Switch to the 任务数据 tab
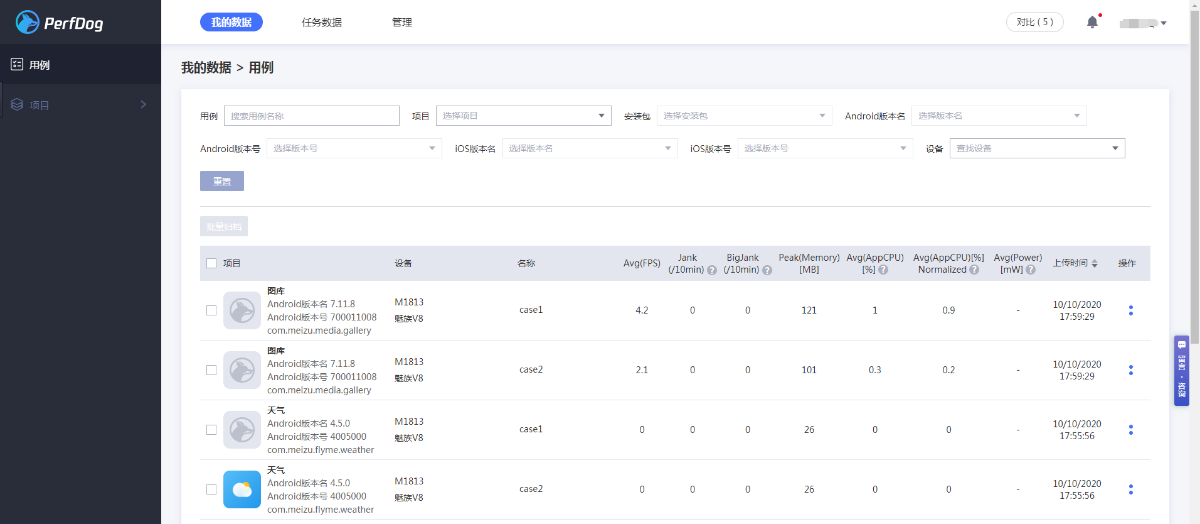Viewport: 1200px width, 524px height. click(x=321, y=22)
